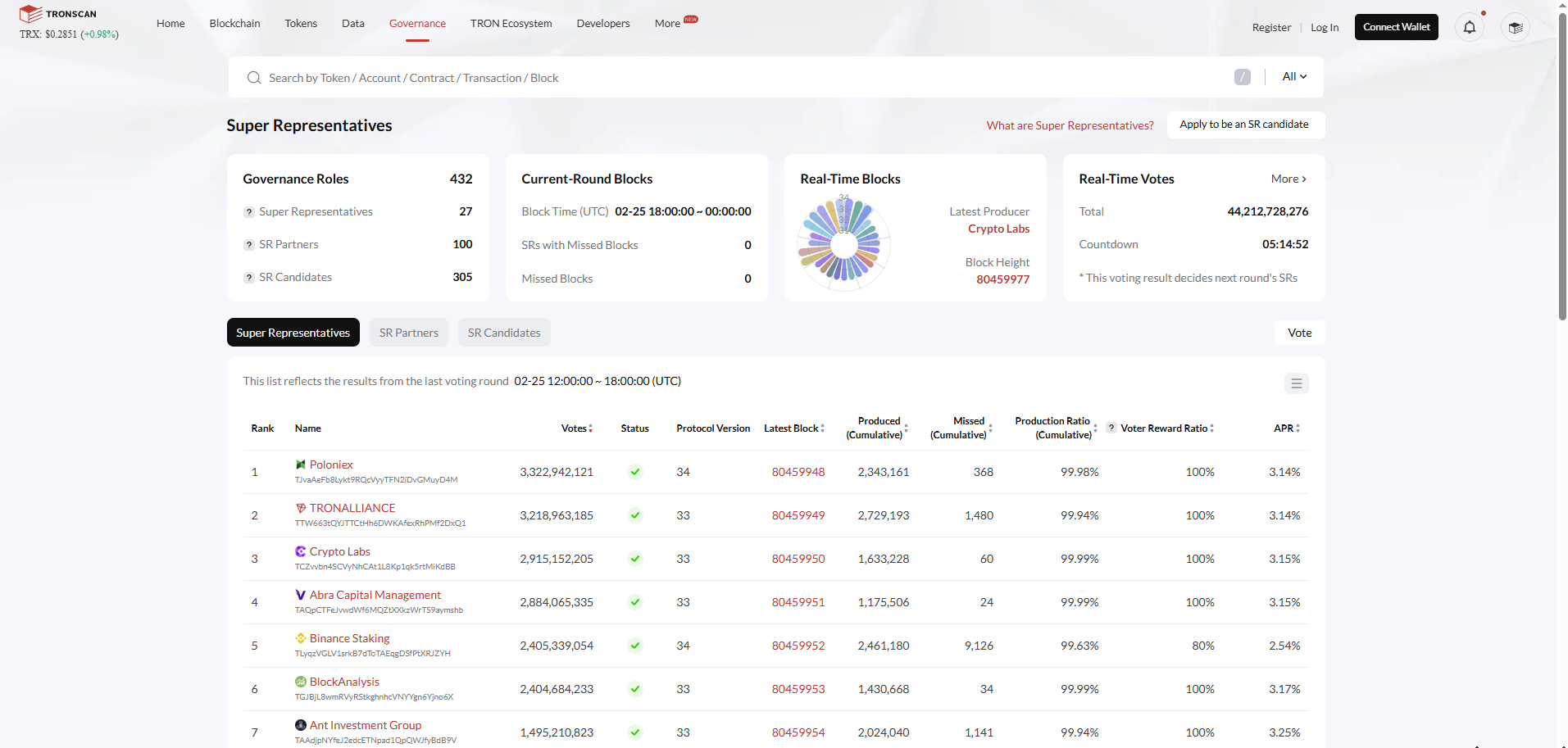Viewport: 1568px width, 748px height.
Task: Click Apply to be an SR candidate
Action: click(1243, 125)
